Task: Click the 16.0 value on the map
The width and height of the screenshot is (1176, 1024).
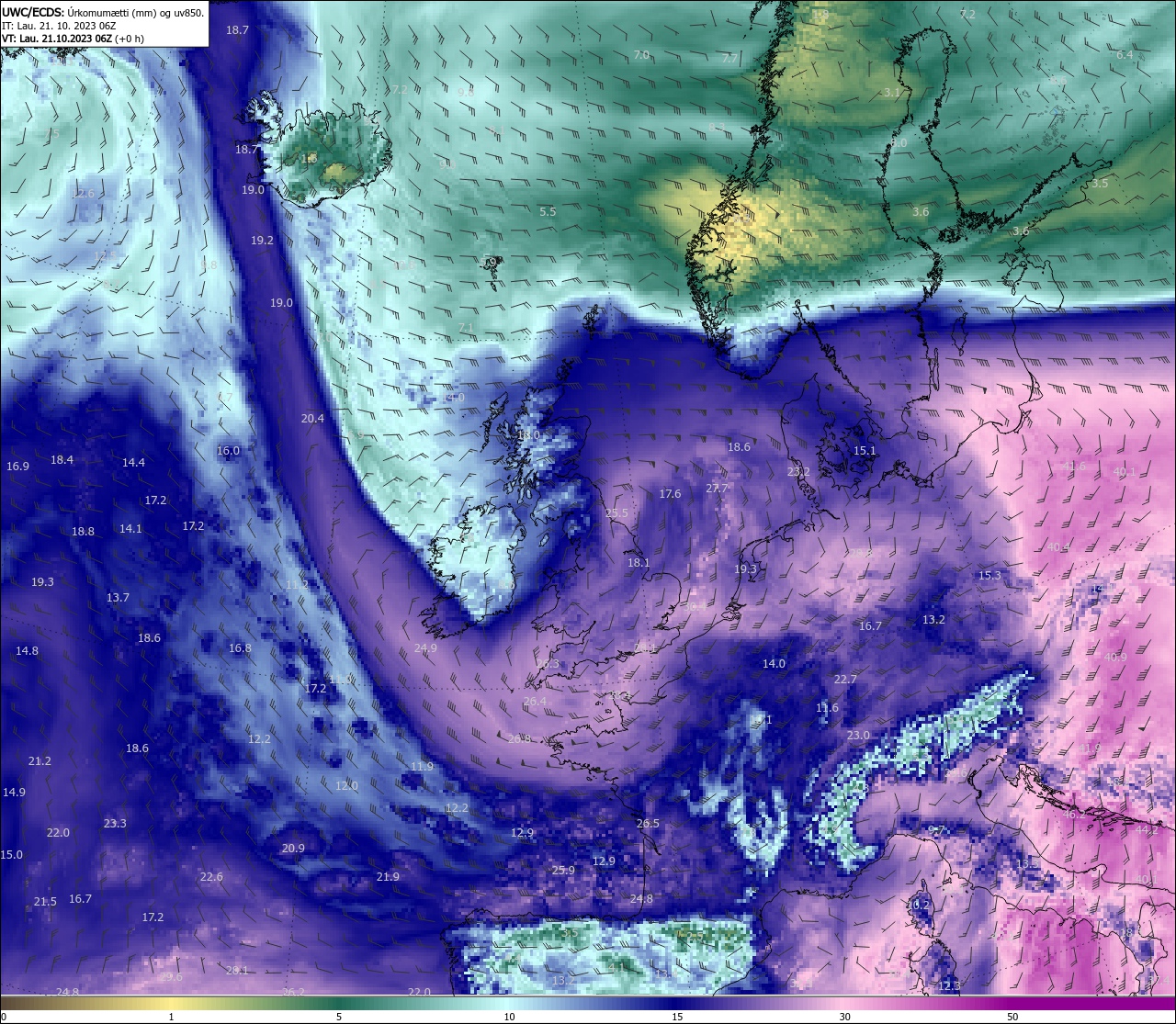Action: [x=228, y=451]
